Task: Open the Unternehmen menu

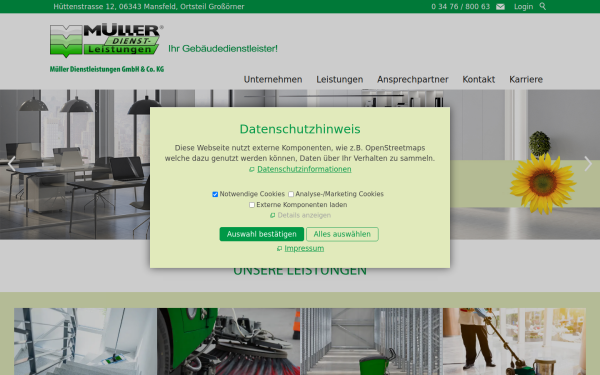Action: click(273, 79)
